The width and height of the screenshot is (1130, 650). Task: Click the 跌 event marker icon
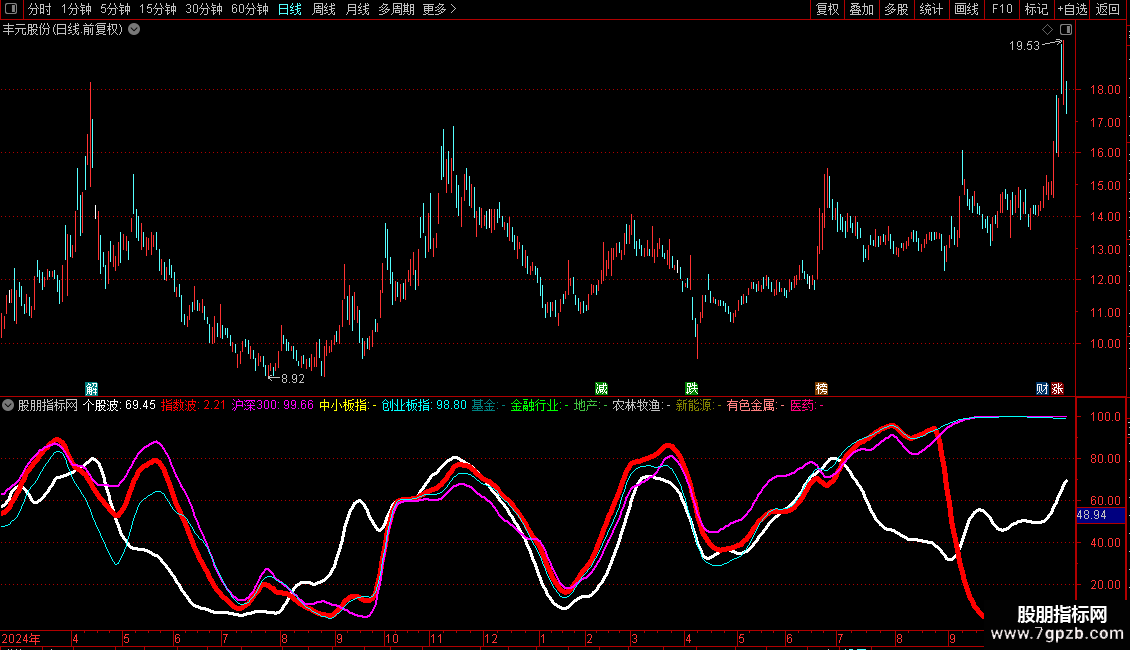691,388
